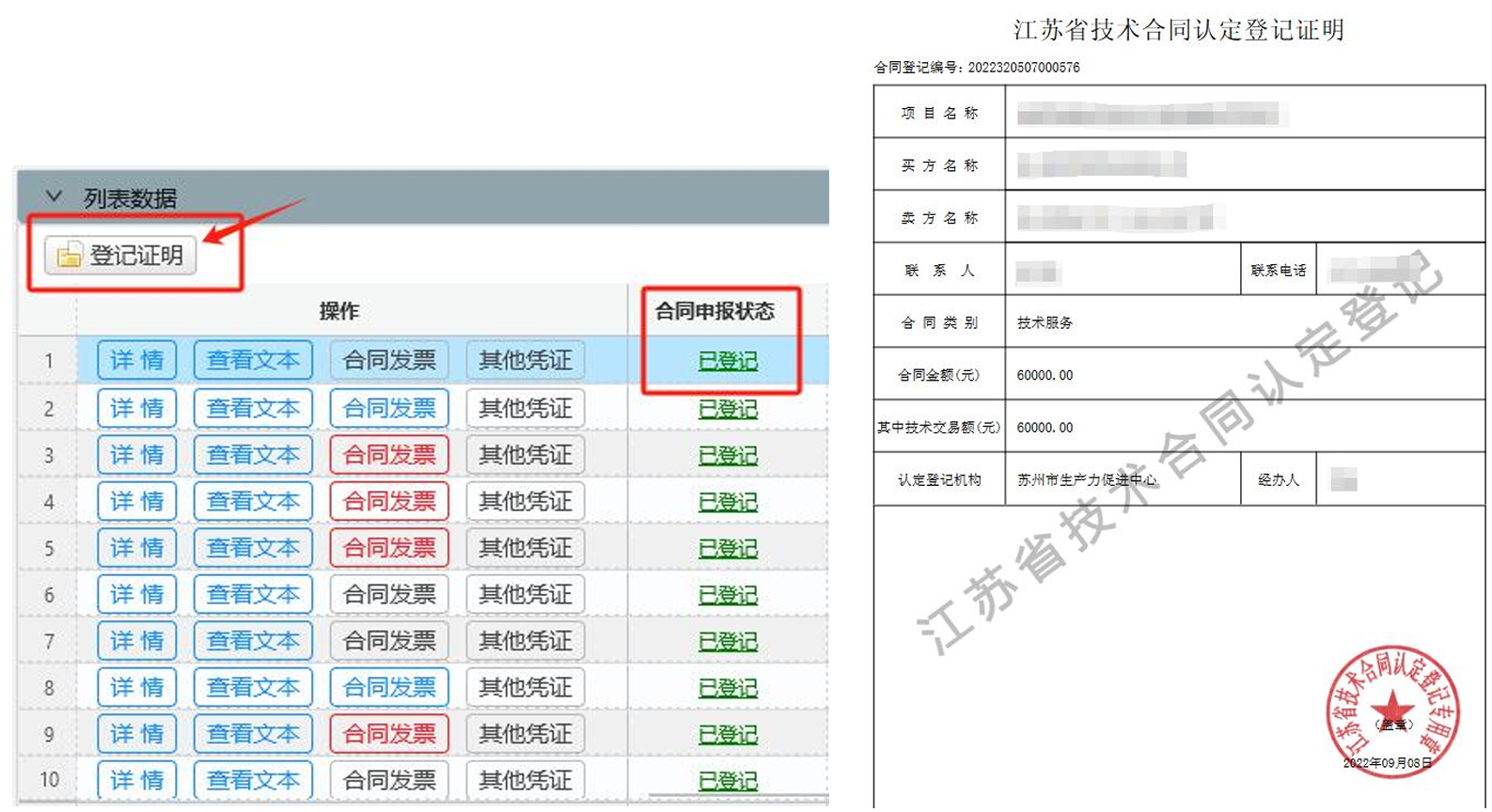1492x812 pixels.
Task: Open the red 合同发票 in row 3
Action: (389, 456)
